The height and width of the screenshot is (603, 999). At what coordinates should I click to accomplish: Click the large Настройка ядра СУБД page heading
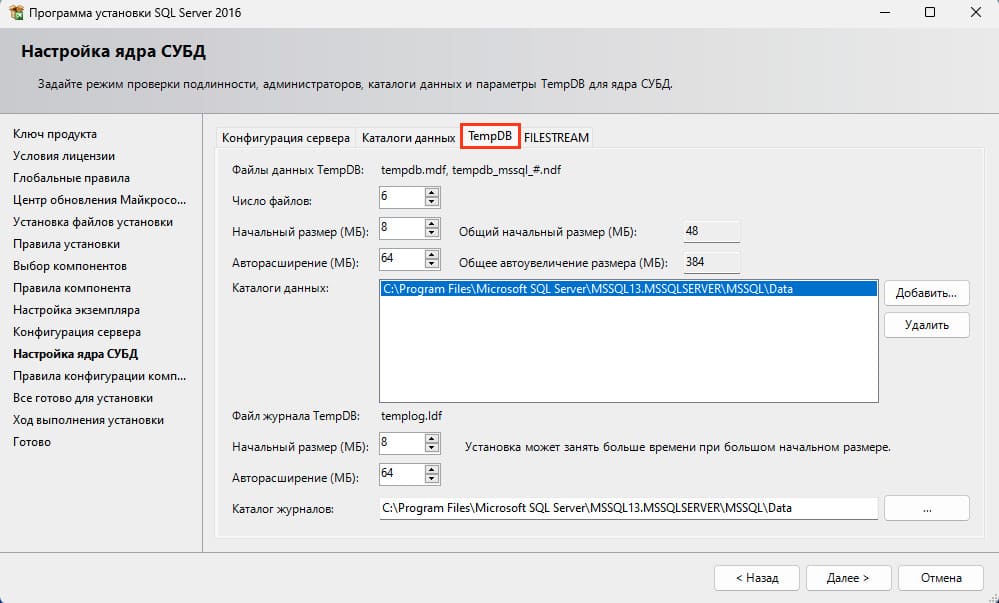coord(113,52)
